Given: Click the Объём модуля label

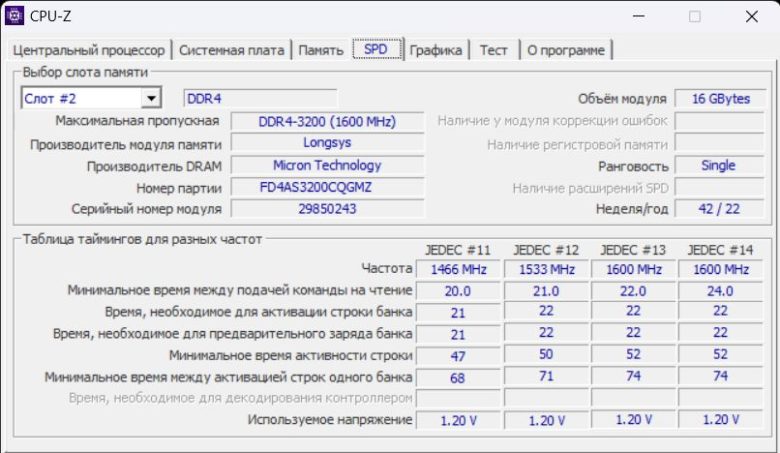Looking at the screenshot, I should click(x=622, y=99).
